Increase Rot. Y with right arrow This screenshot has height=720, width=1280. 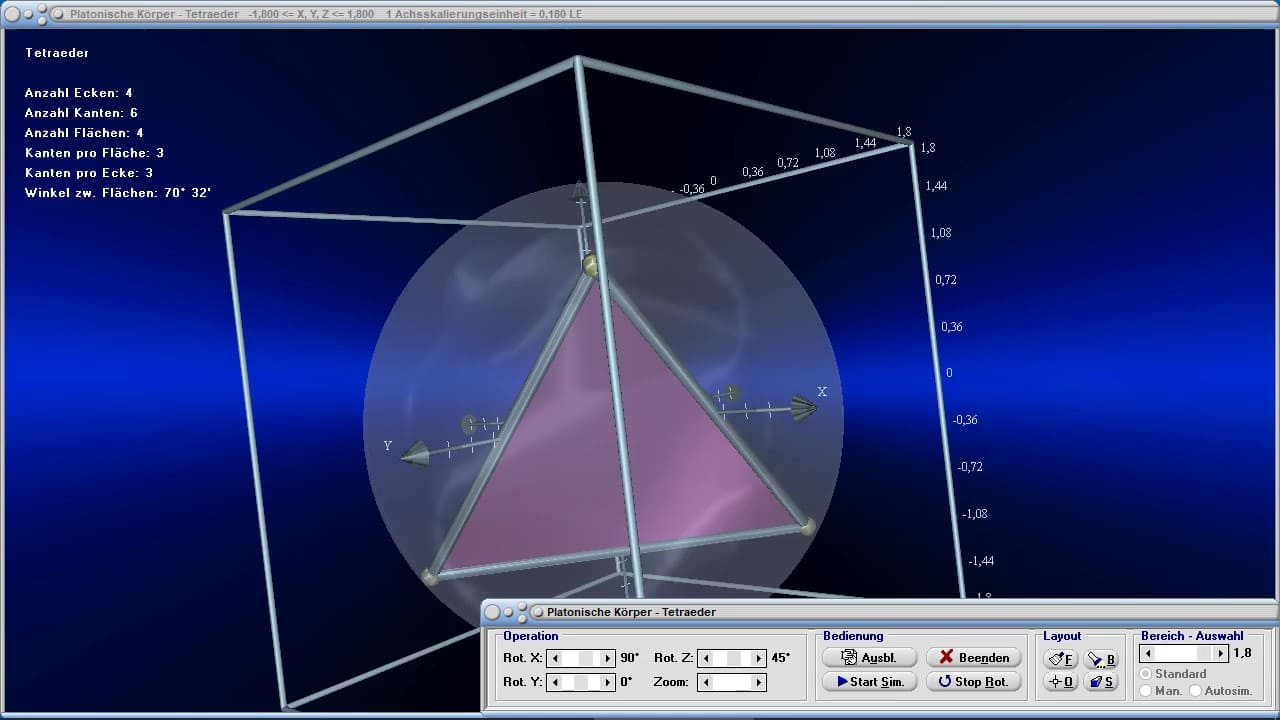(x=607, y=682)
